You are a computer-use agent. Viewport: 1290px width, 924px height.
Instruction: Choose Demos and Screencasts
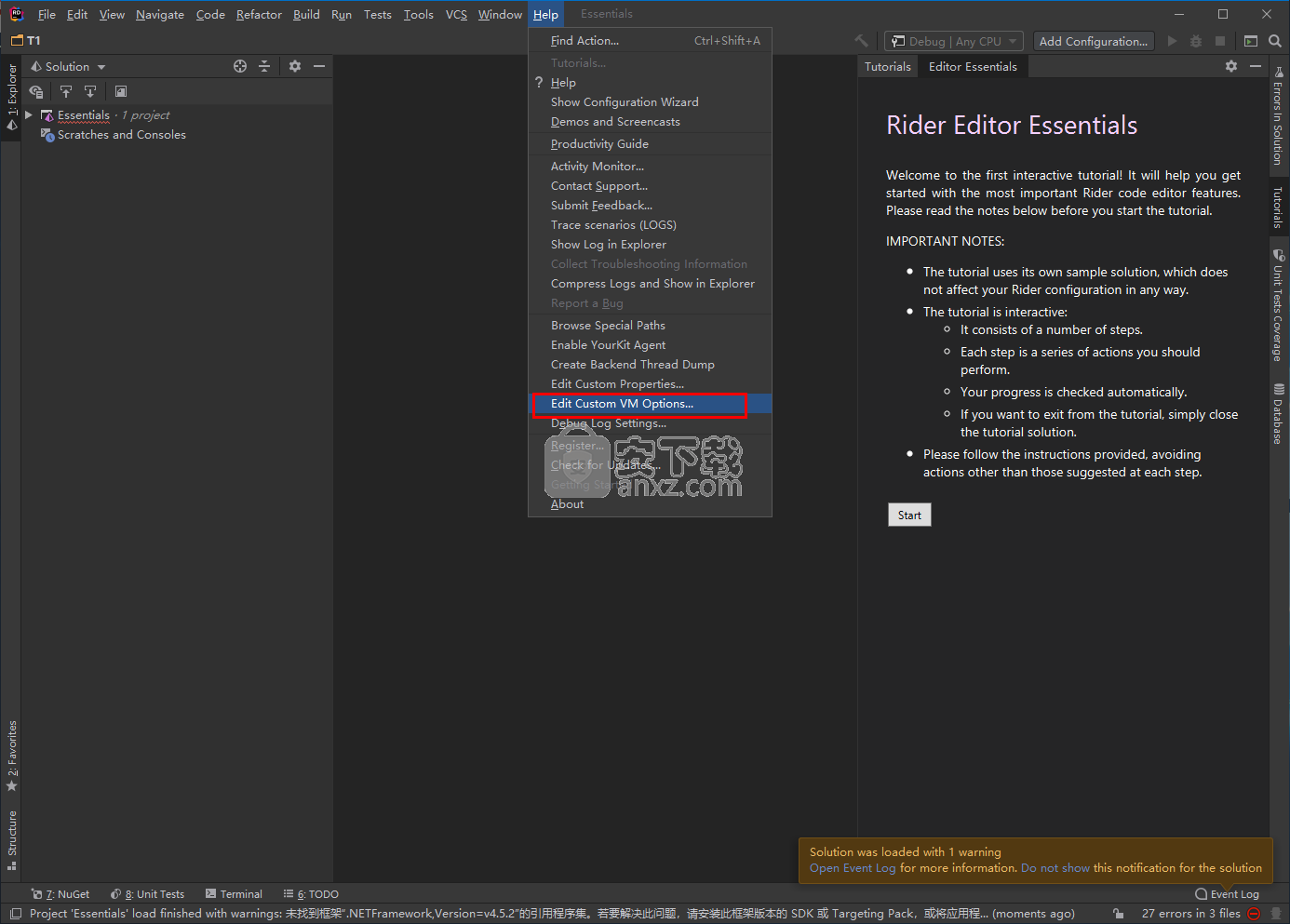650,122
